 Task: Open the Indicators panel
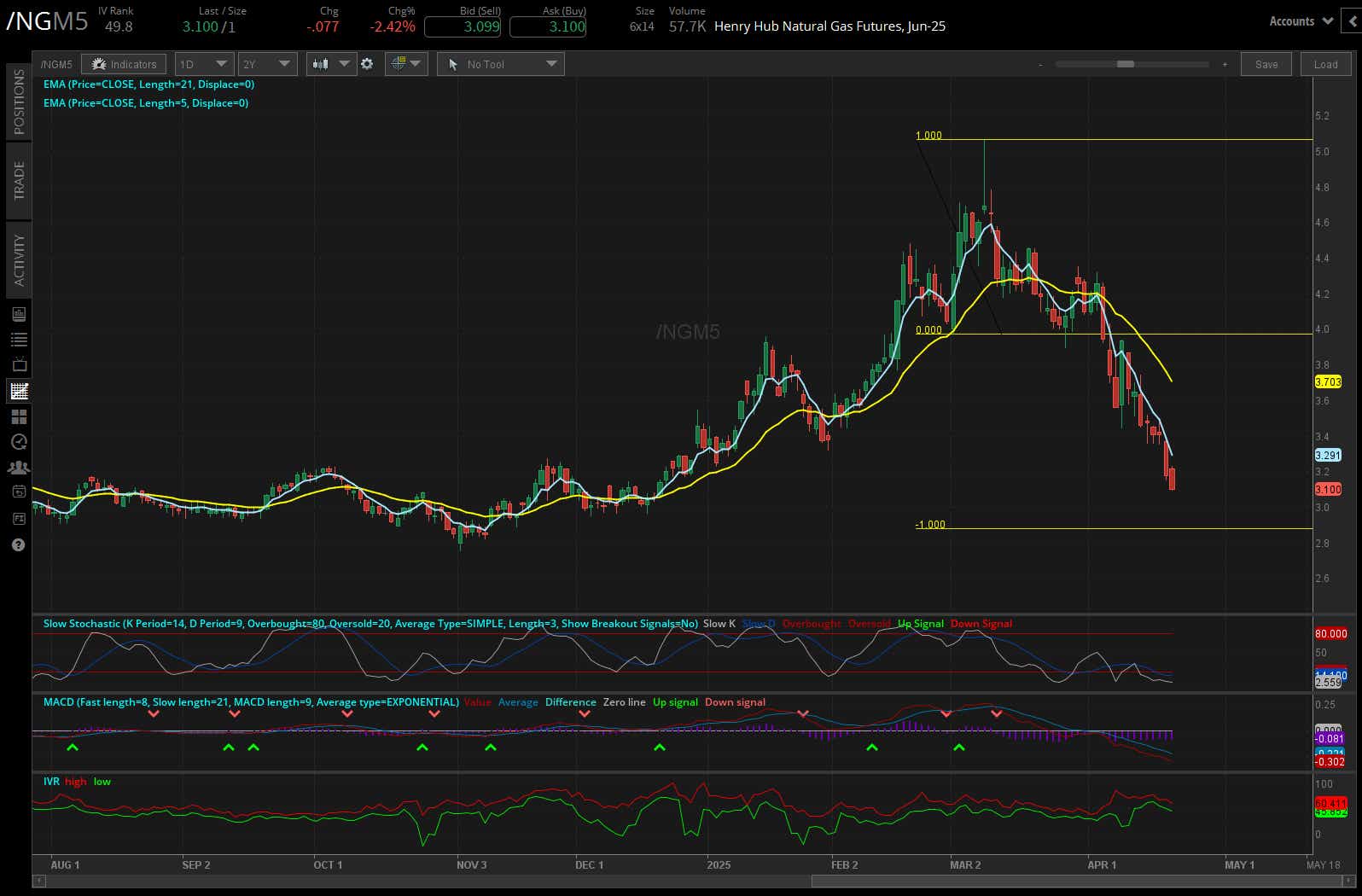pyautogui.click(x=124, y=64)
